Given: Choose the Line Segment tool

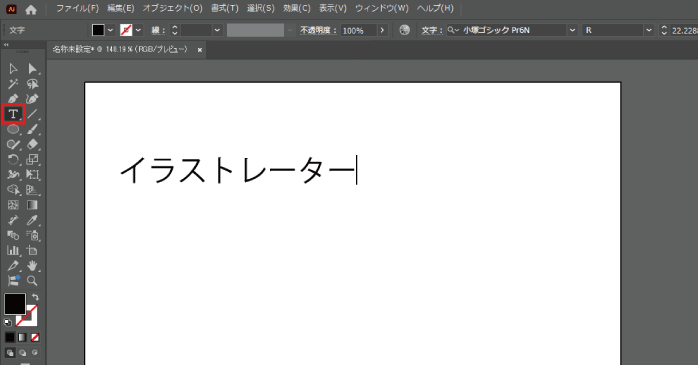Looking at the screenshot, I should coord(32,114).
